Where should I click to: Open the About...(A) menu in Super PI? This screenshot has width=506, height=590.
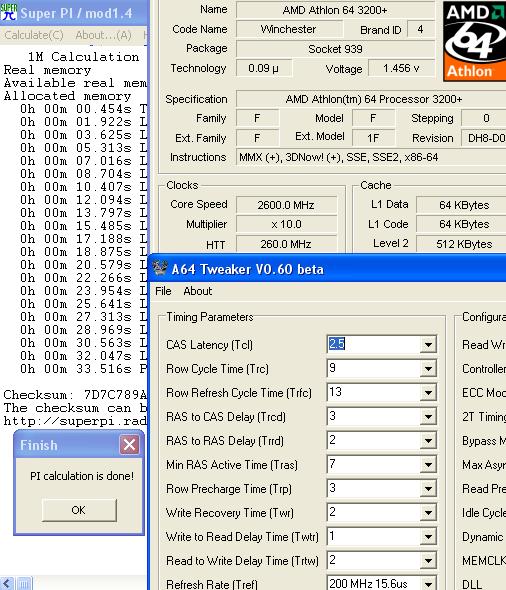click(x=103, y=35)
